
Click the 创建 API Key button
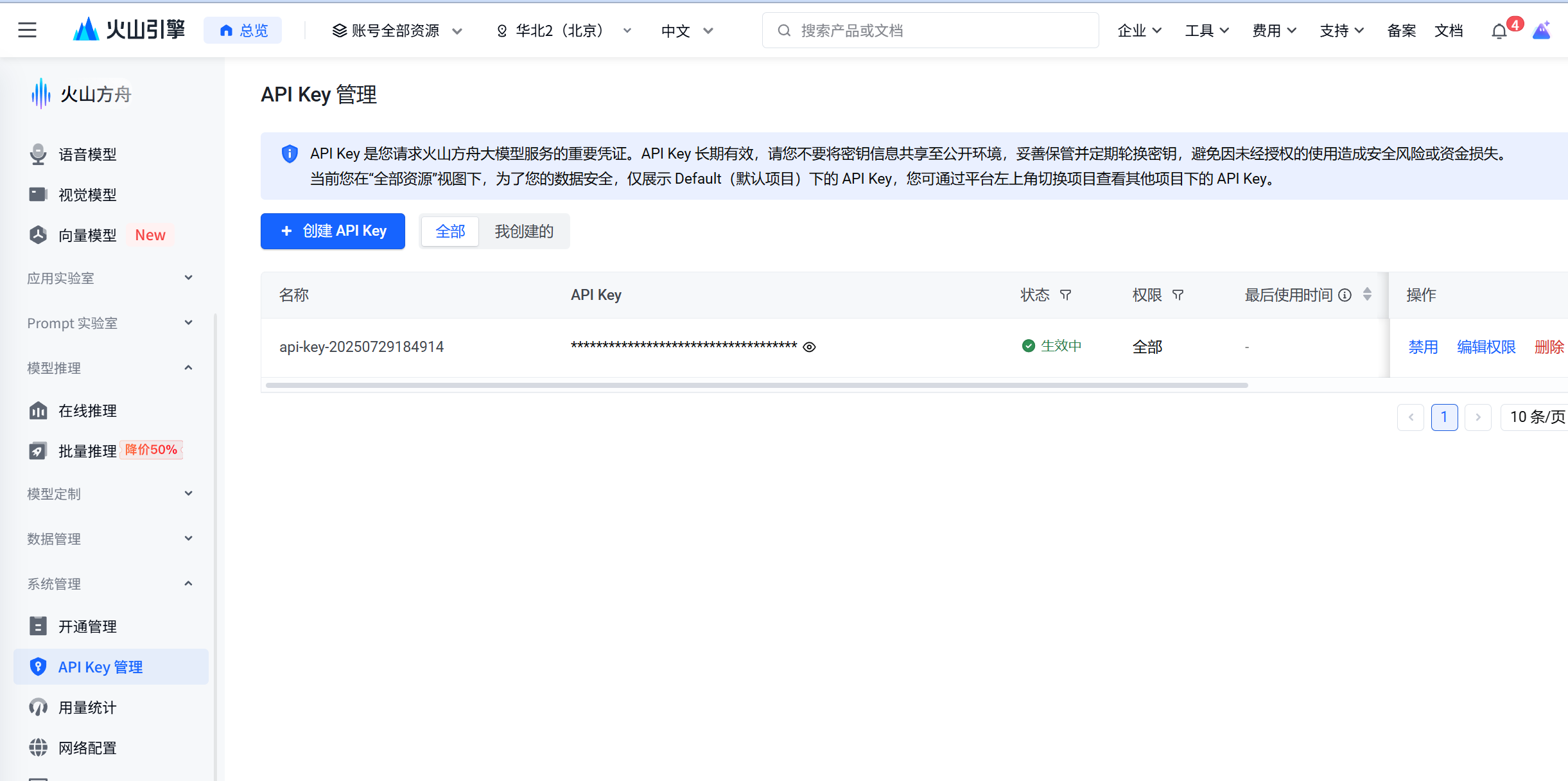[333, 231]
